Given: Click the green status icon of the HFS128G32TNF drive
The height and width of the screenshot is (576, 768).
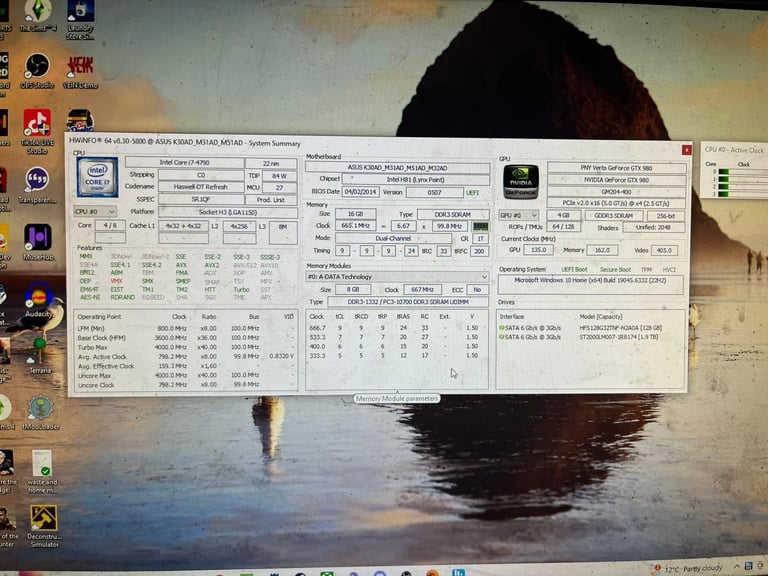Looking at the screenshot, I should [502, 328].
